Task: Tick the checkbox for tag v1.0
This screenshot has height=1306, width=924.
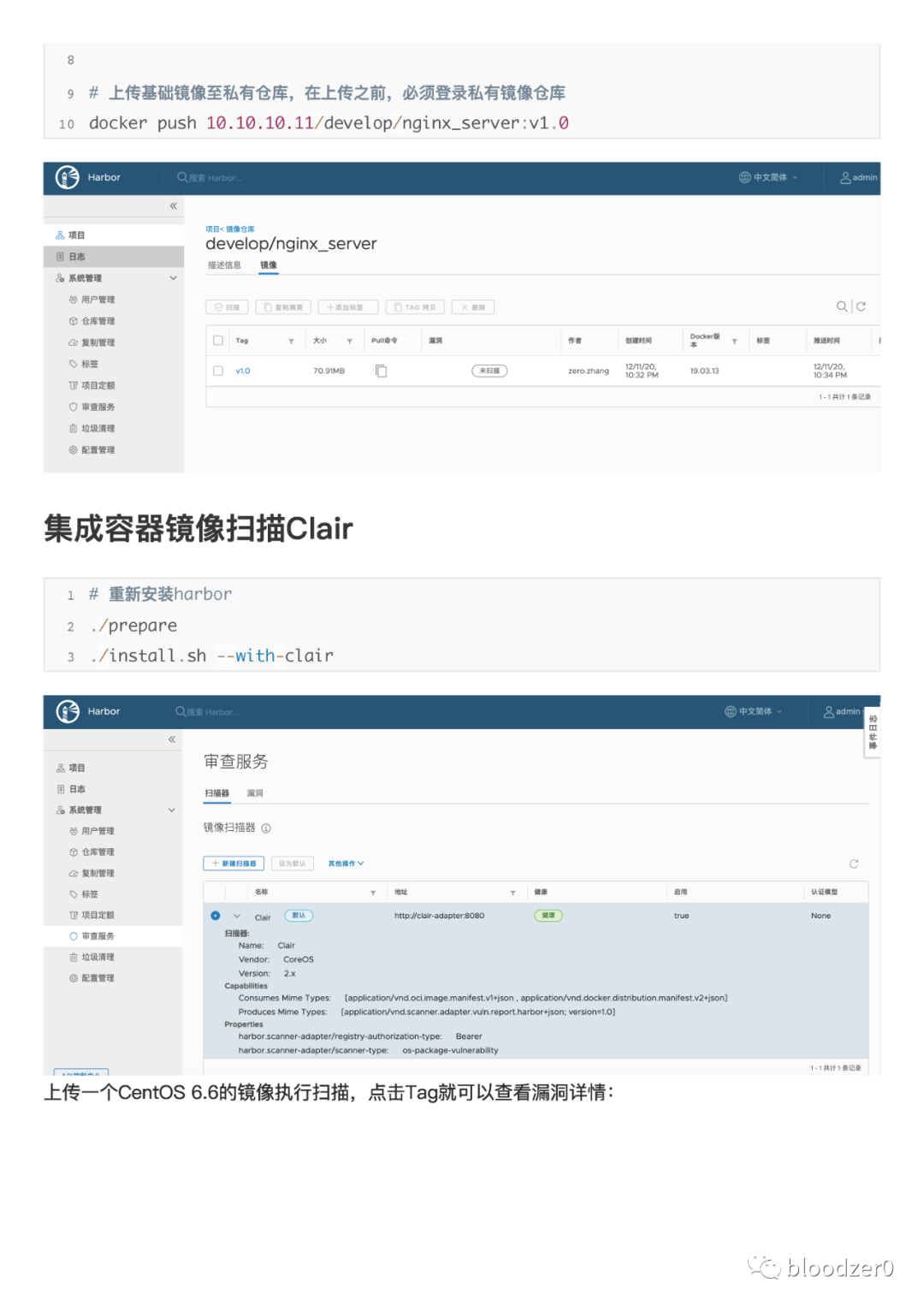Action: 218,371
